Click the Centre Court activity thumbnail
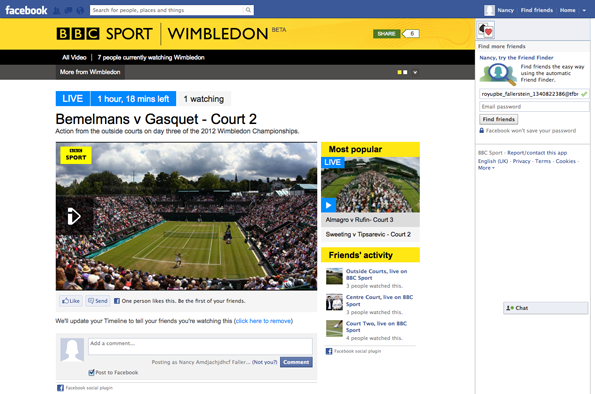 [x=334, y=302]
